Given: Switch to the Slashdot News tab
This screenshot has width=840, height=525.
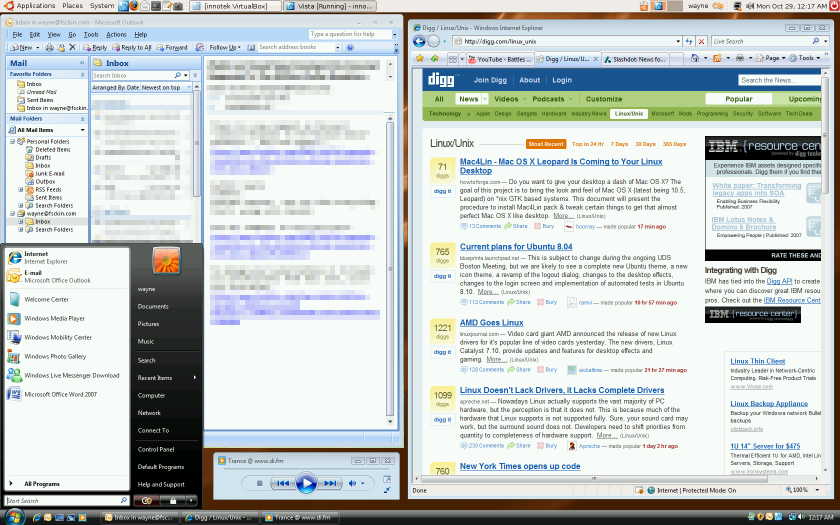Looking at the screenshot, I should point(635,59).
